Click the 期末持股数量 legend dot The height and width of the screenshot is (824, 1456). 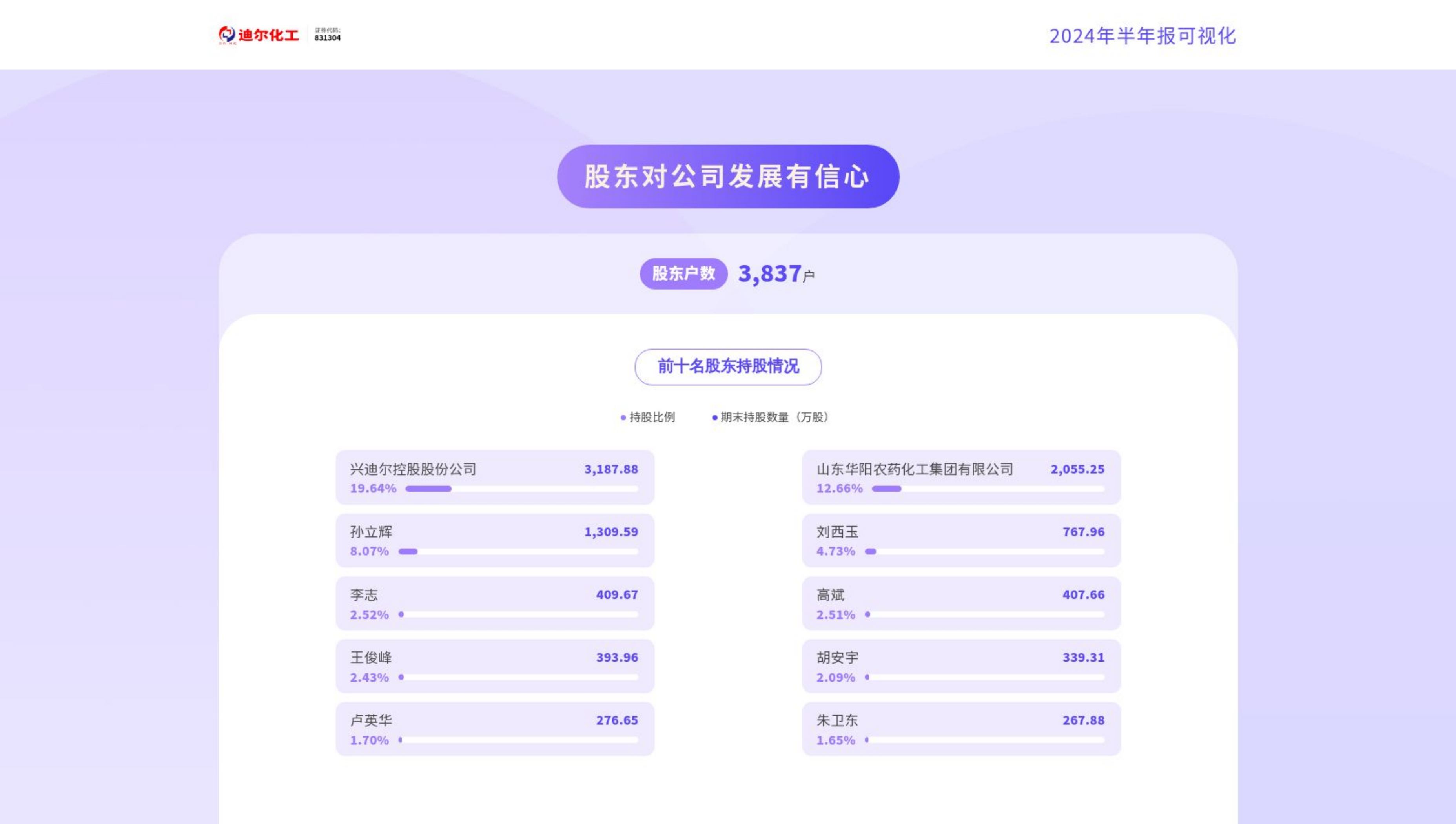[x=715, y=417]
